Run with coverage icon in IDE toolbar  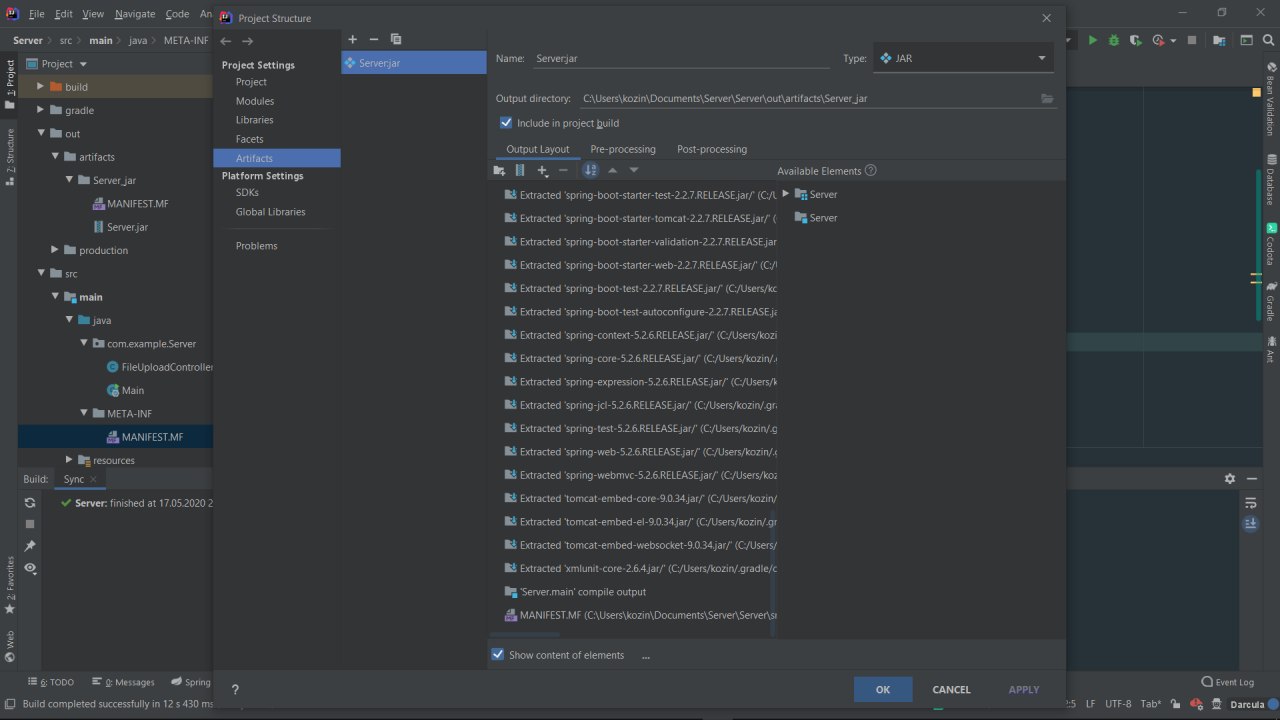coord(1135,41)
